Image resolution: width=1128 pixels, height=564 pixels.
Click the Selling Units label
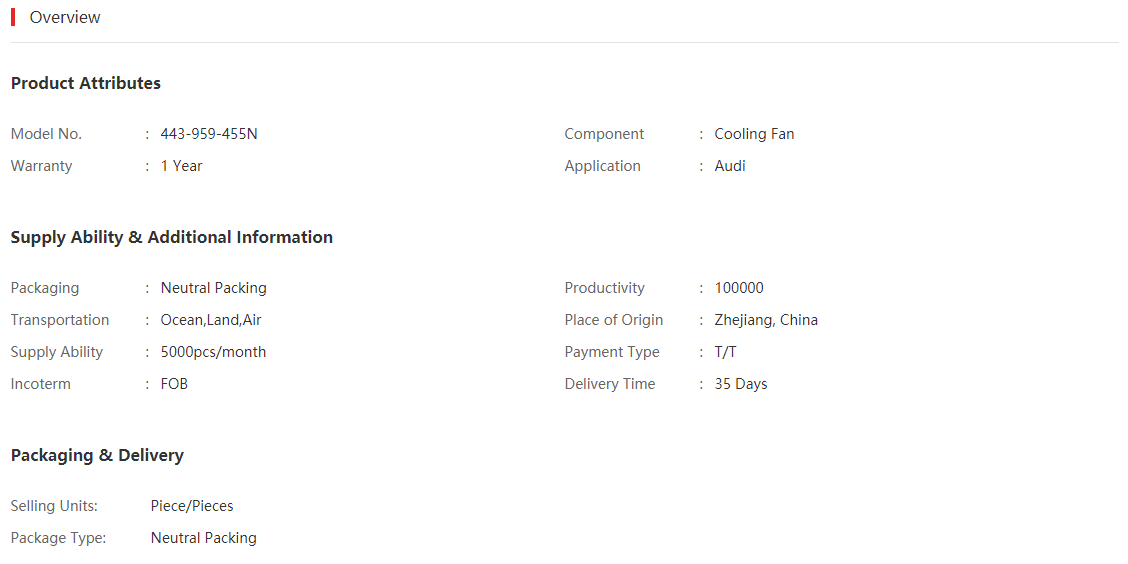54,506
